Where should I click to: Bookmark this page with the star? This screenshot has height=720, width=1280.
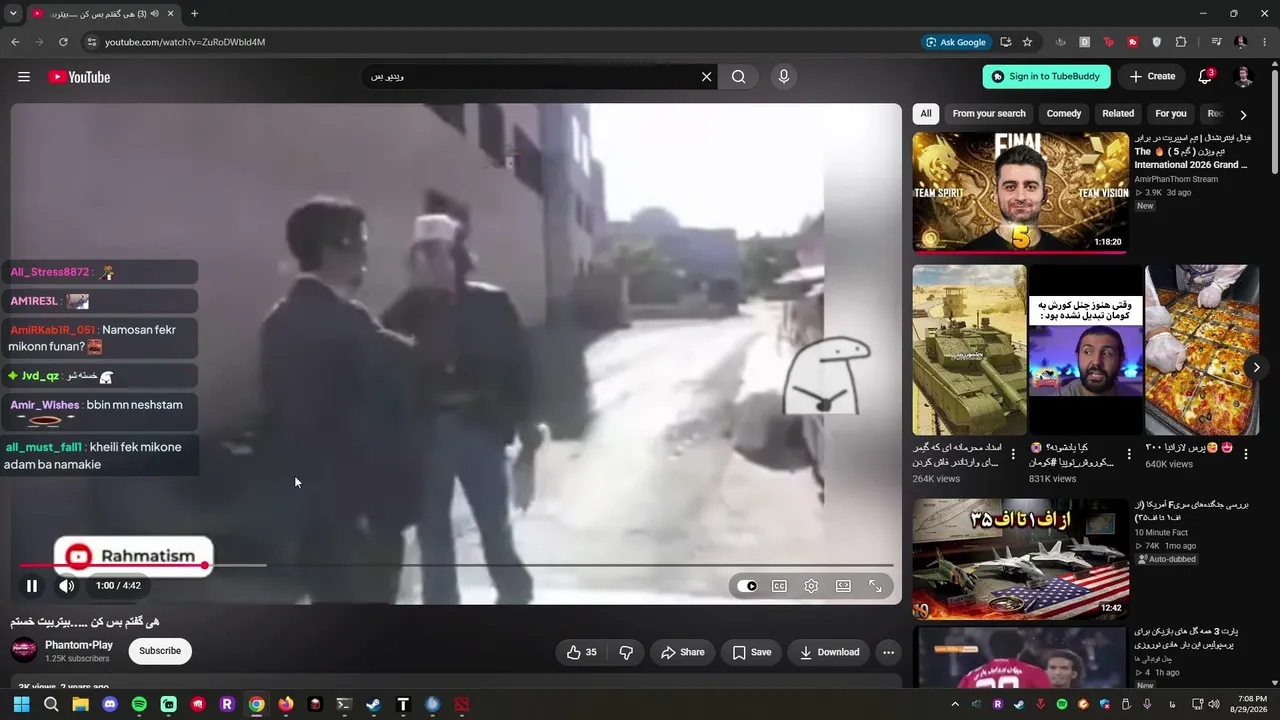click(x=1027, y=42)
